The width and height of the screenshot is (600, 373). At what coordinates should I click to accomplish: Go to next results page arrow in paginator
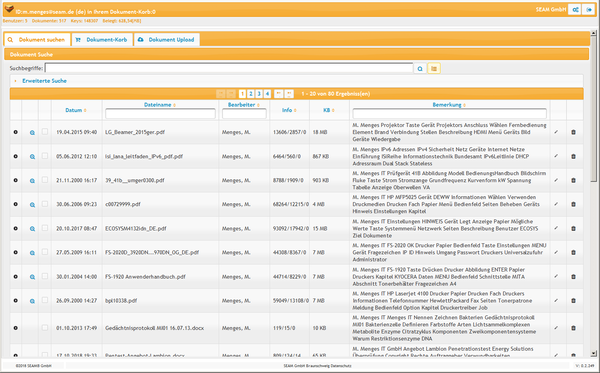tap(279, 94)
